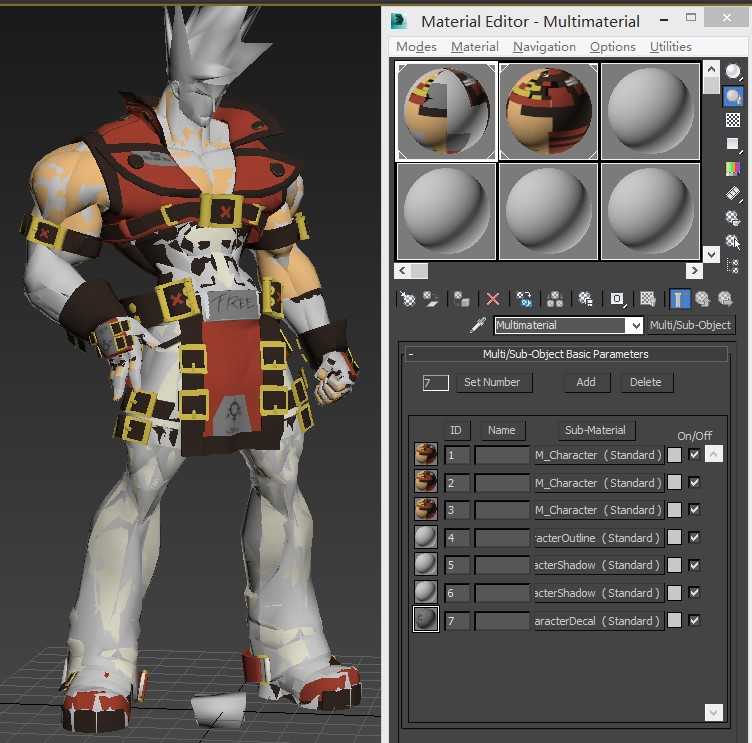Uncheck On/Off box for sub-material ID 2
Image resolution: width=752 pixels, height=743 pixels.
[694, 482]
